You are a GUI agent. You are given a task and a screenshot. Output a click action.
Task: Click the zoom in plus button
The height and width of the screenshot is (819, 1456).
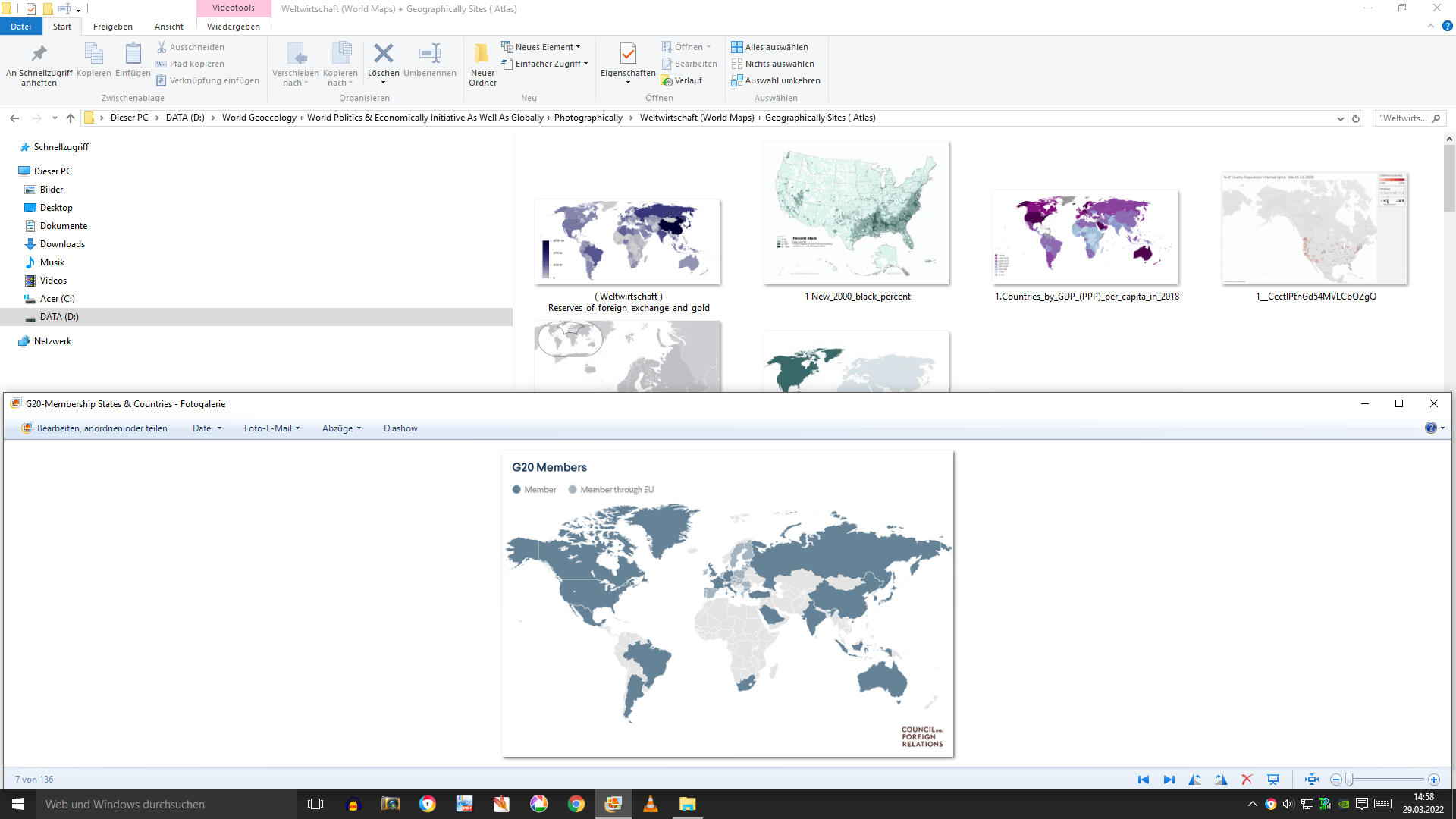coord(1434,780)
